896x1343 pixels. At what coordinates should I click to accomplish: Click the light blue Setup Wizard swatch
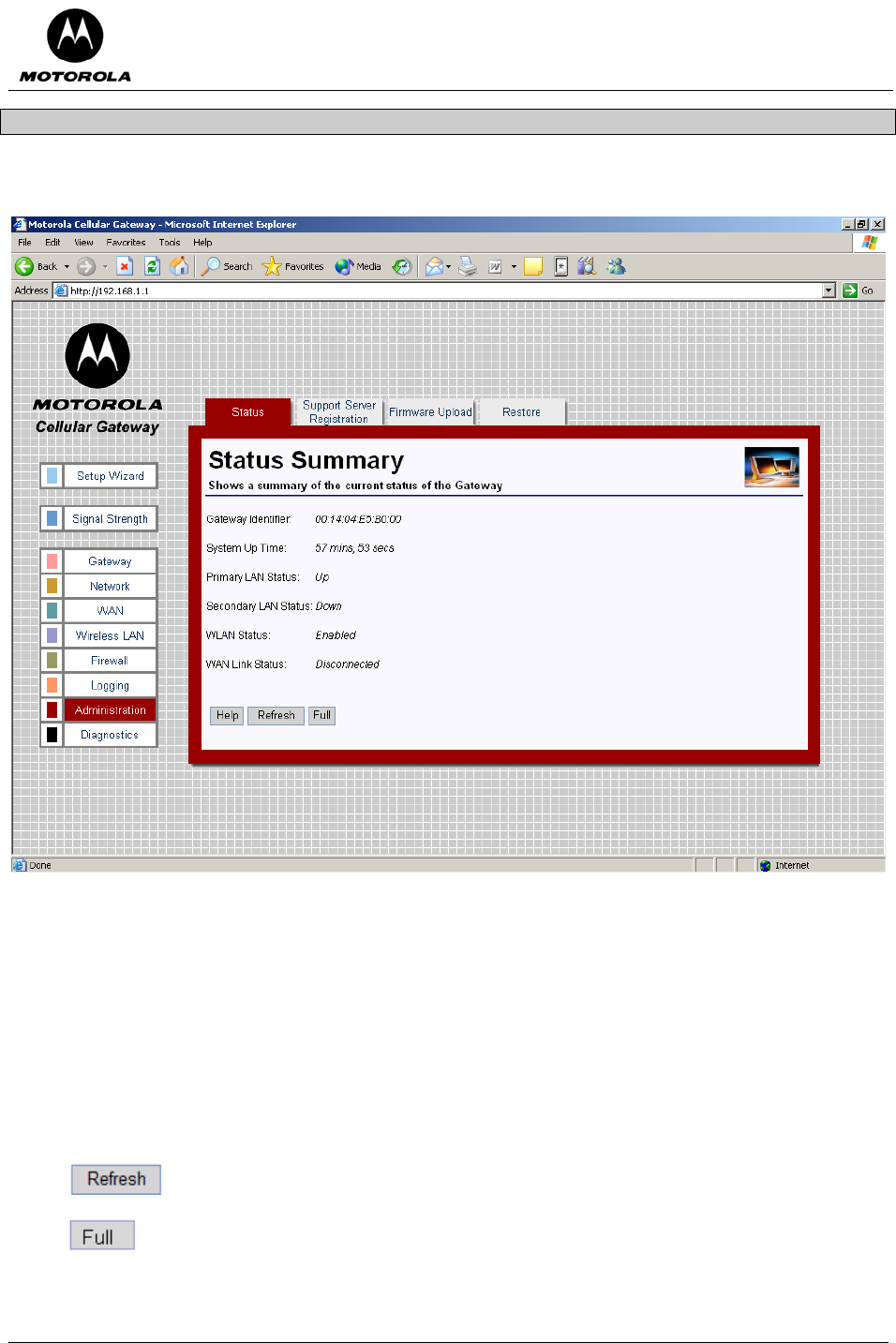click(52, 476)
